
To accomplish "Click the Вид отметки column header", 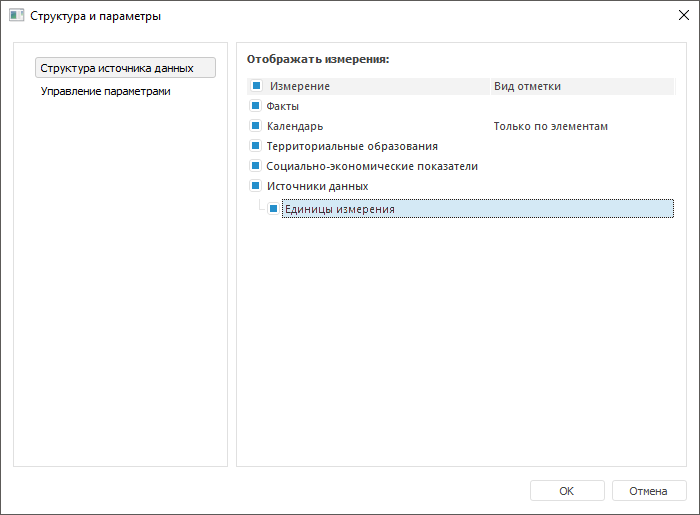I will [x=527, y=86].
